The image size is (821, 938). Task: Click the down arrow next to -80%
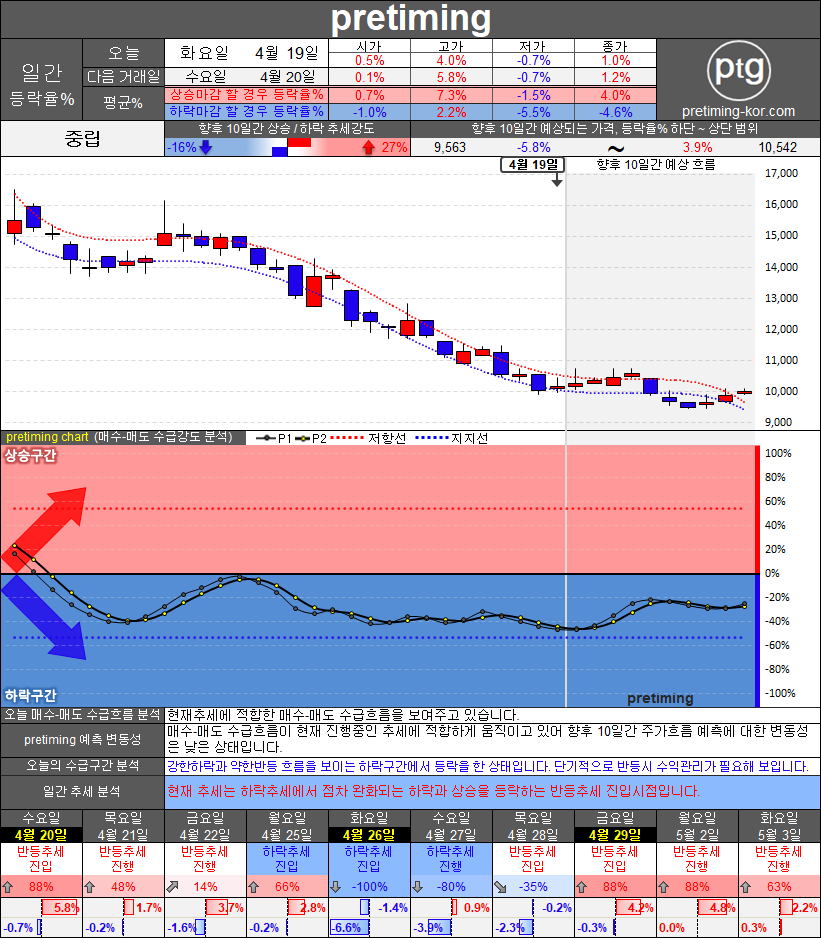tap(418, 887)
